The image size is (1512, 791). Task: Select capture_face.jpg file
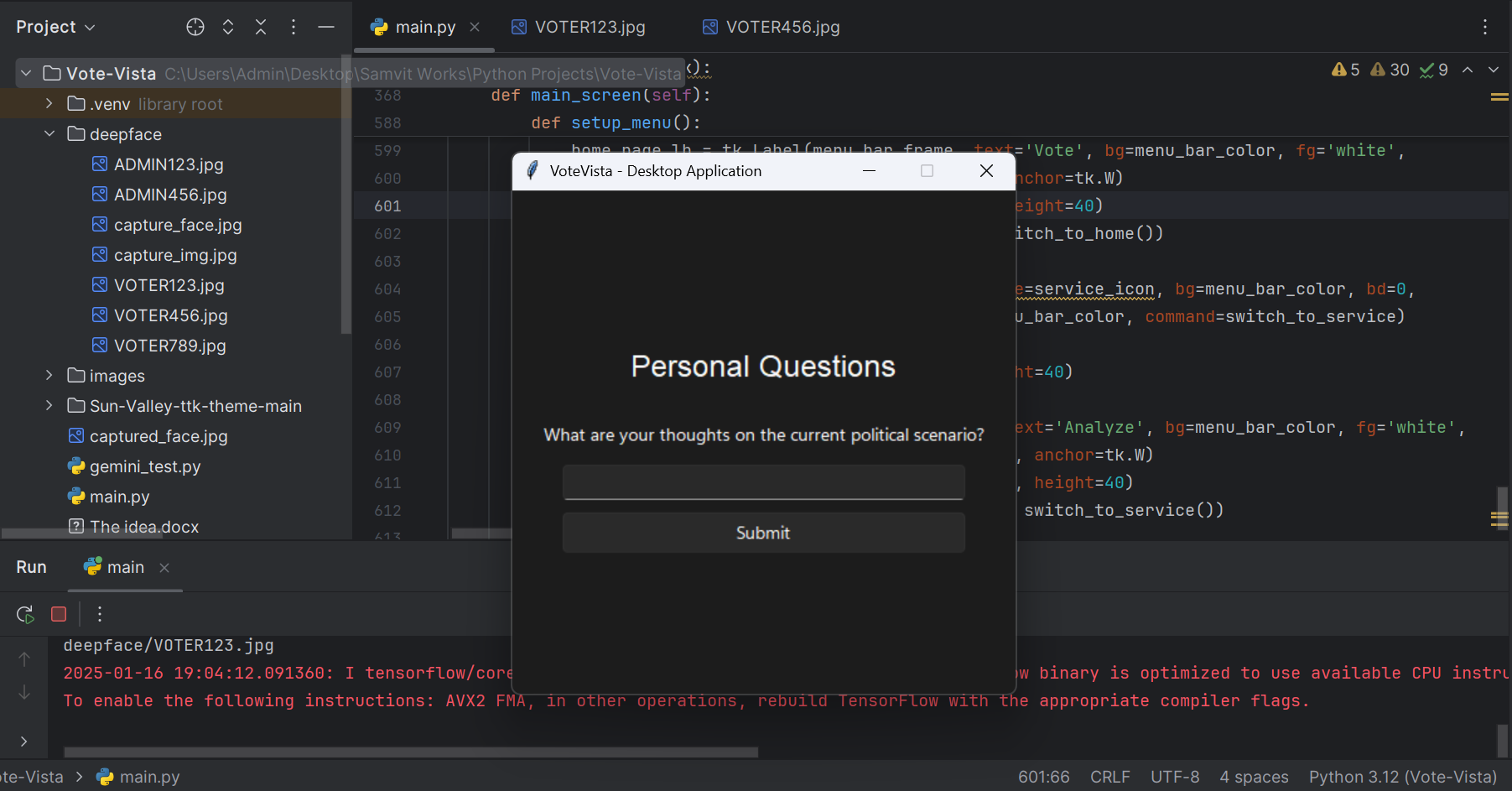tap(178, 225)
